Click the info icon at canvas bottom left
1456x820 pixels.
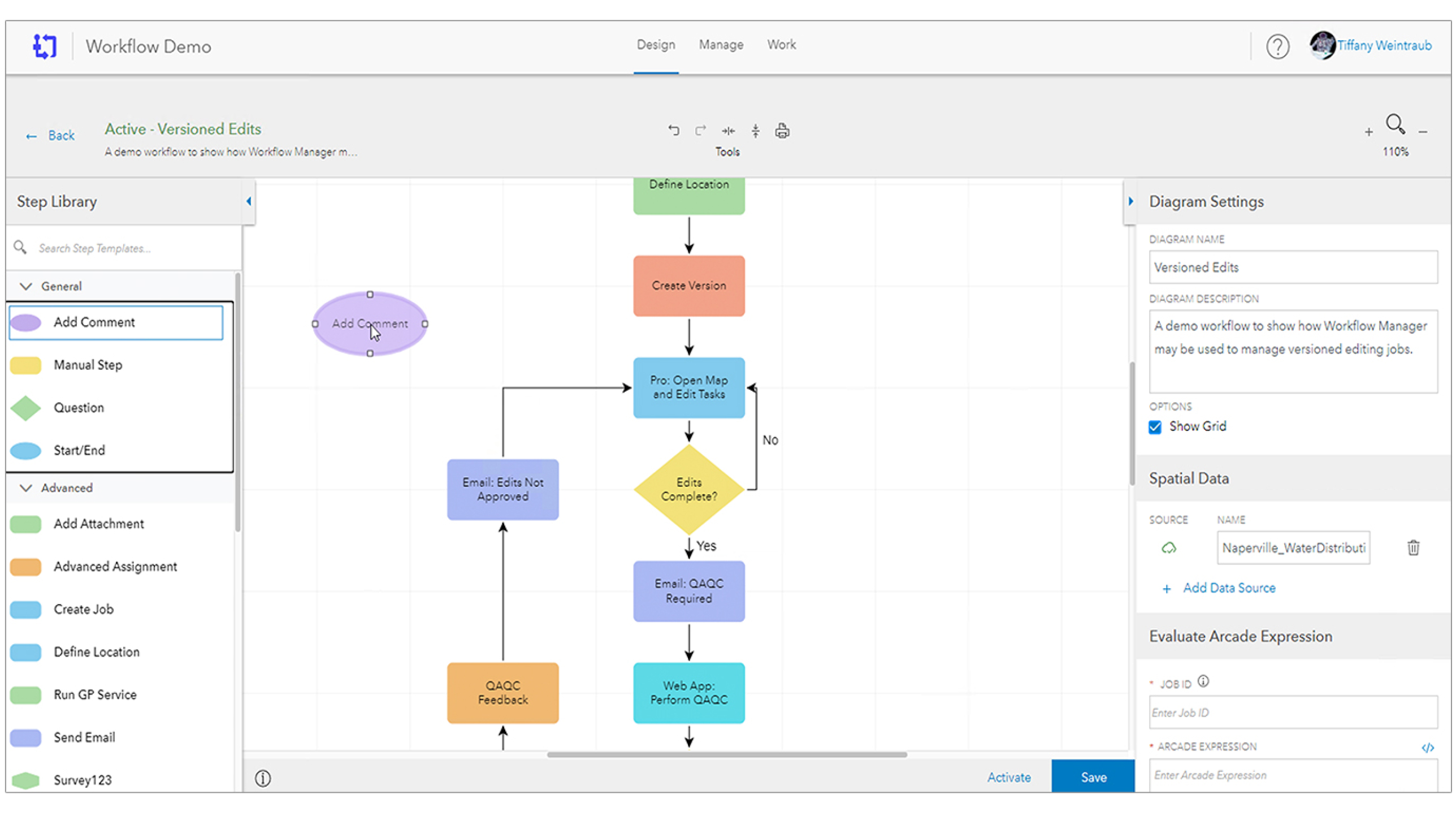(x=263, y=779)
